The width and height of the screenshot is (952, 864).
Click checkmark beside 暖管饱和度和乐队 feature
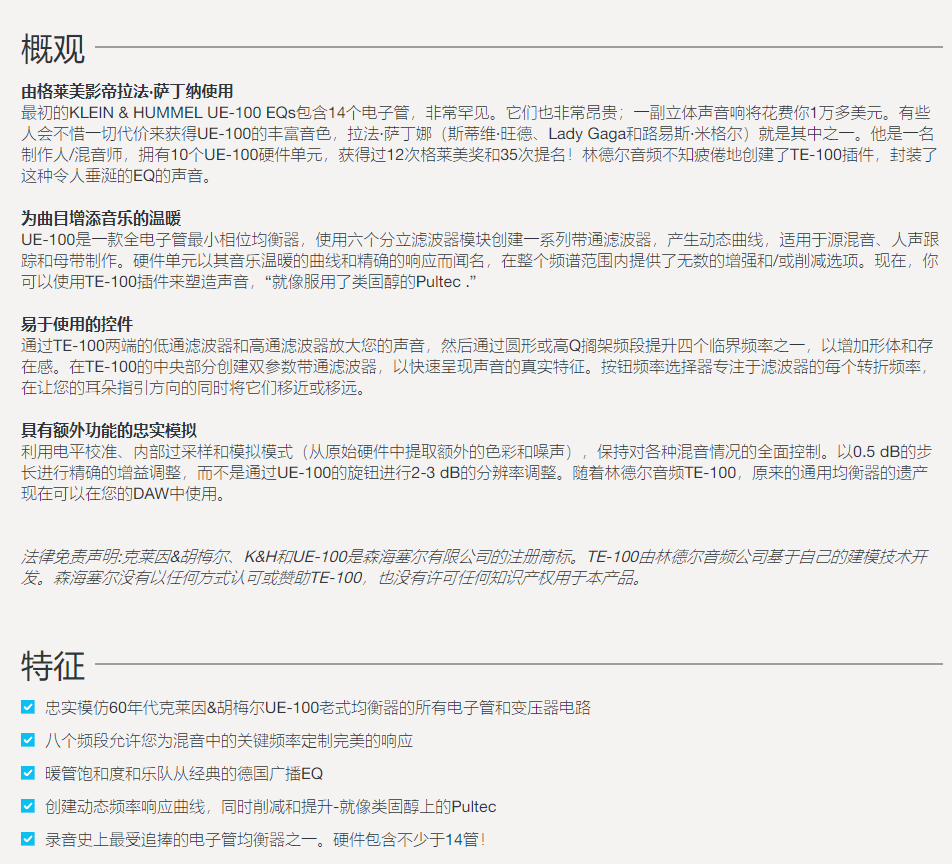coord(28,773)
